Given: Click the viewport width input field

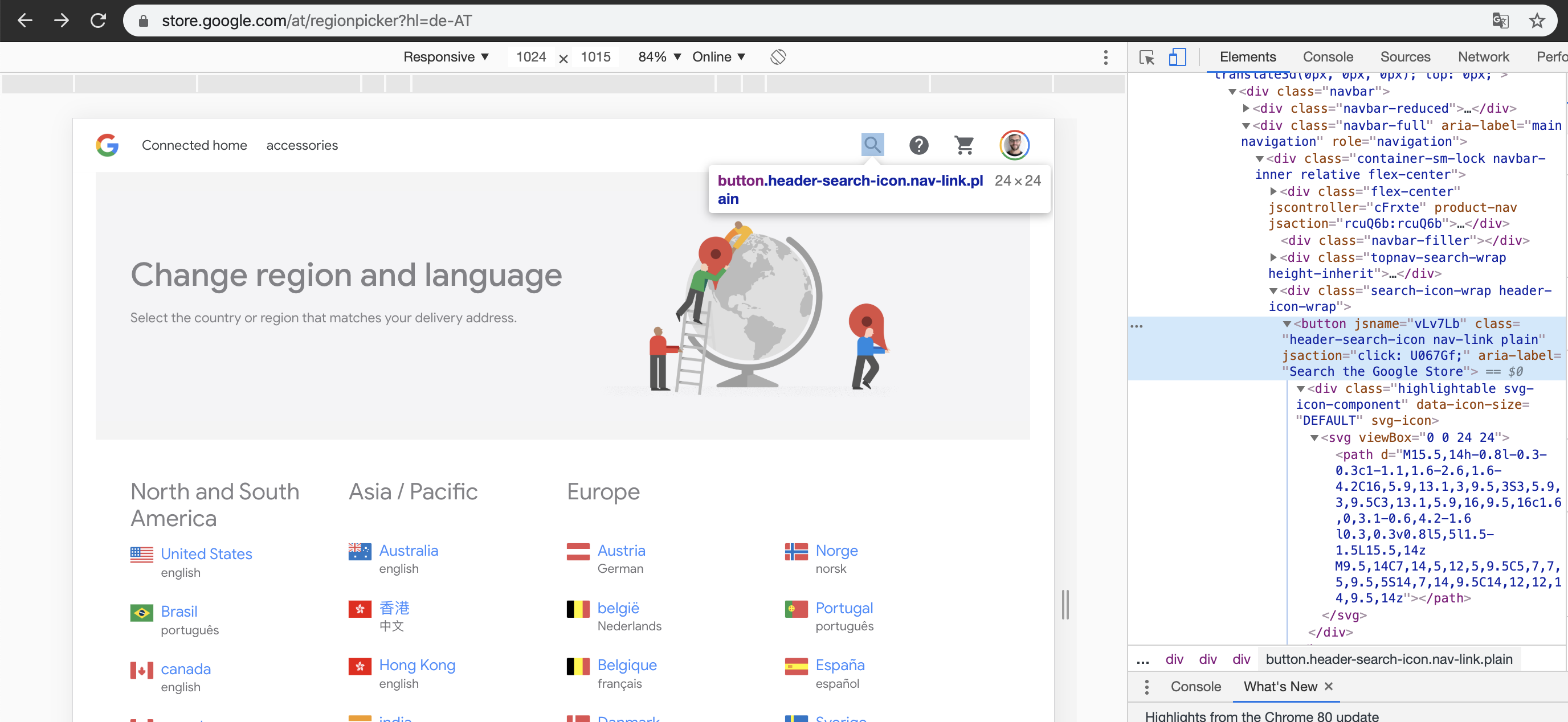Looking at the screenshot, I should pyautogui.click(x=531, y=57).
